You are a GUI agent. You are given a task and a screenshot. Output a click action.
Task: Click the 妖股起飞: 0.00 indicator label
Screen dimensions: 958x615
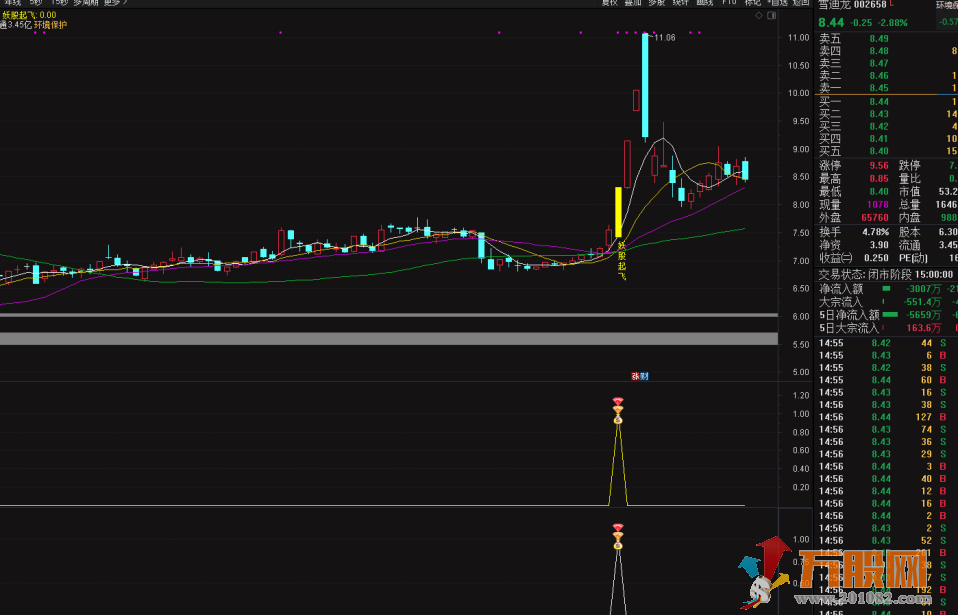[x=29, y=15]
